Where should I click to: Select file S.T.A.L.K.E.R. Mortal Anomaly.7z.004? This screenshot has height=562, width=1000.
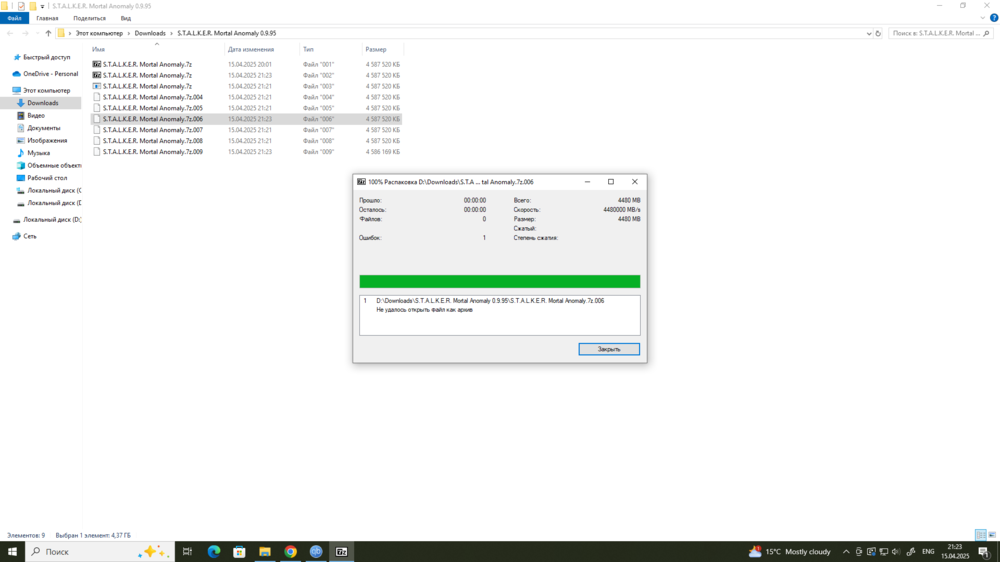[x=152, y=97]
